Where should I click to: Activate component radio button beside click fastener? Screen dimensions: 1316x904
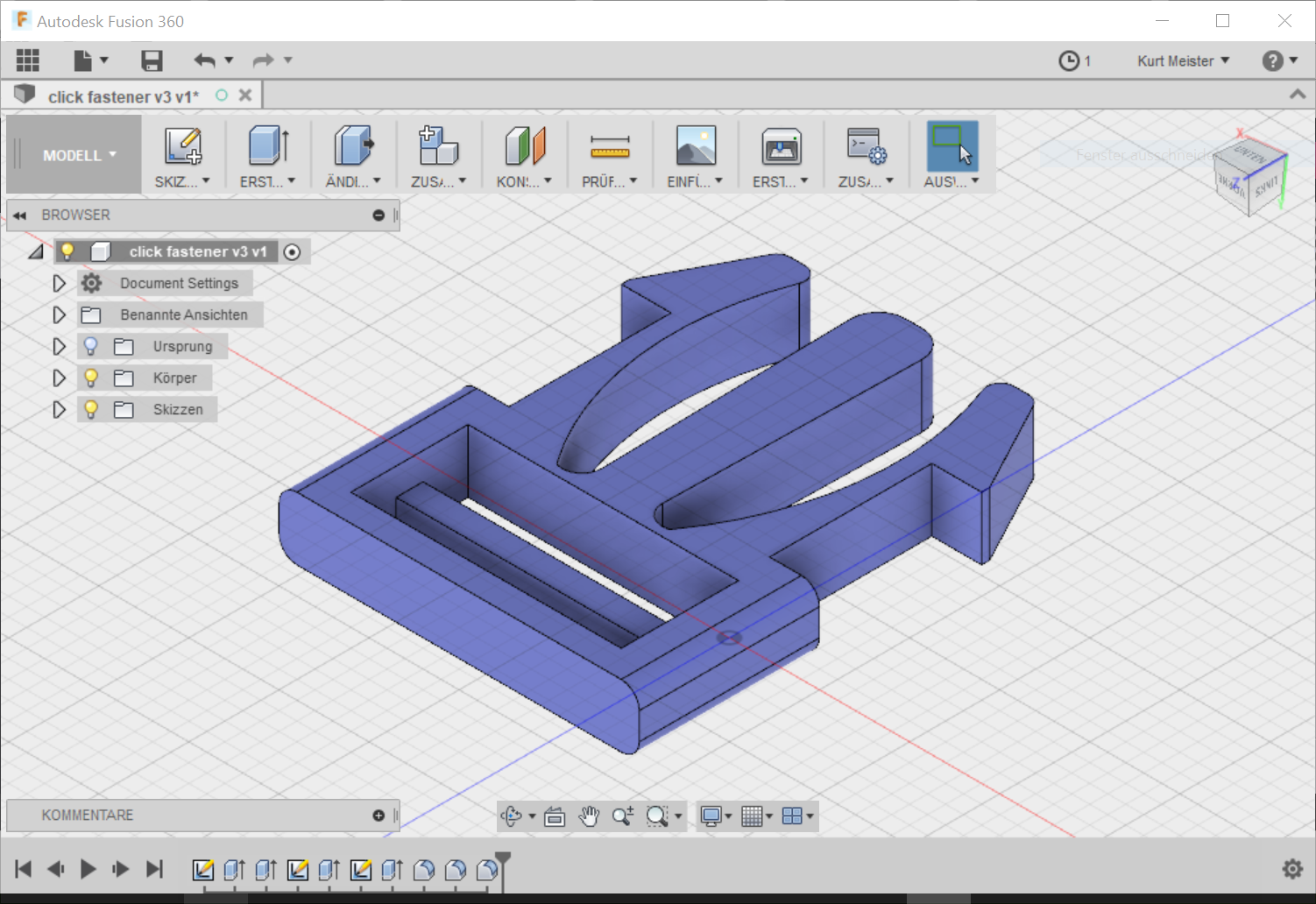pos(293,252)
